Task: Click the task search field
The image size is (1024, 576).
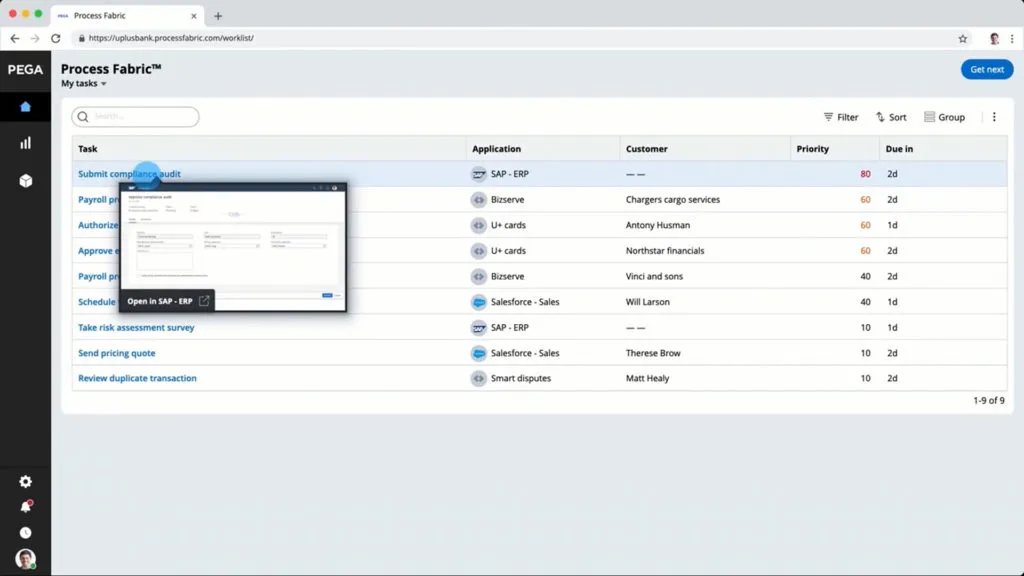Action: click(x=135, y=117)
